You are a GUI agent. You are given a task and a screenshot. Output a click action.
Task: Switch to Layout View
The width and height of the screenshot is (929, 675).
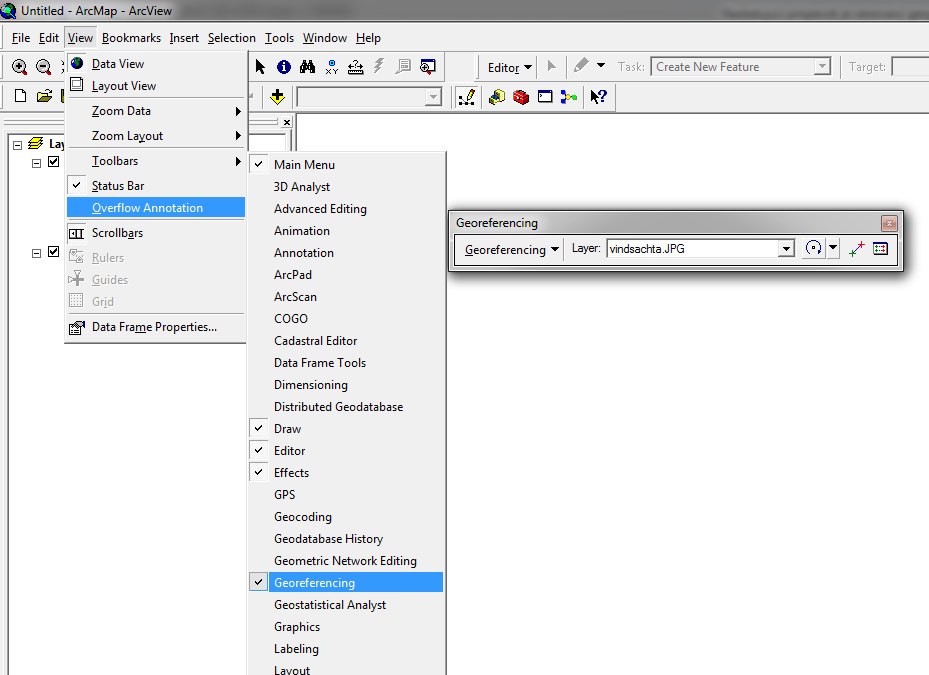pos(156,86)
